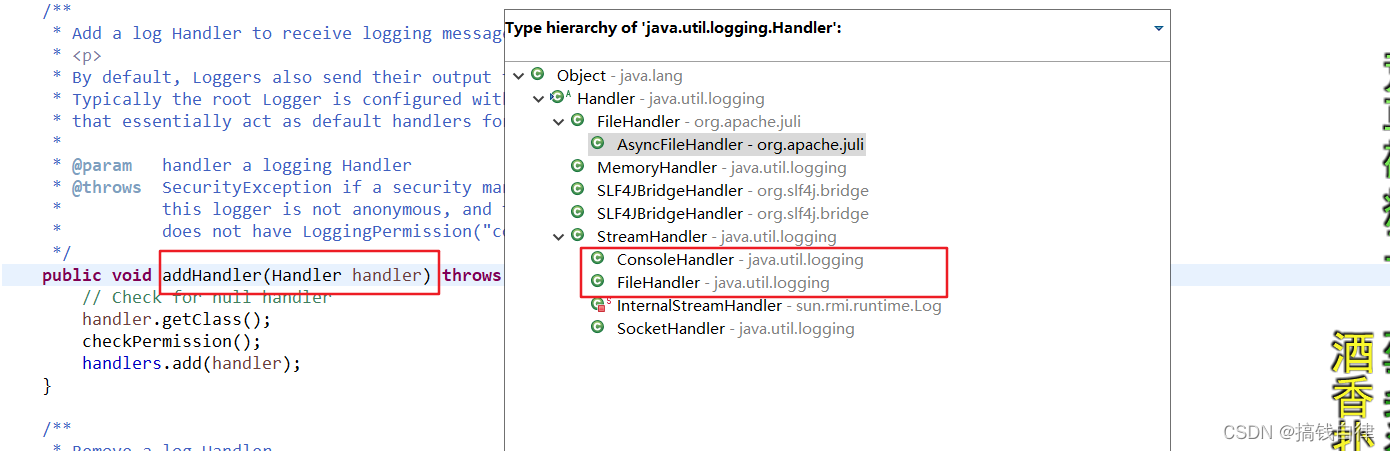Collapse the StreamHandler node expander
Image resolution: width=1390 pixels, height=451 pixels.
pyautogui.click(x=558, y=237)
